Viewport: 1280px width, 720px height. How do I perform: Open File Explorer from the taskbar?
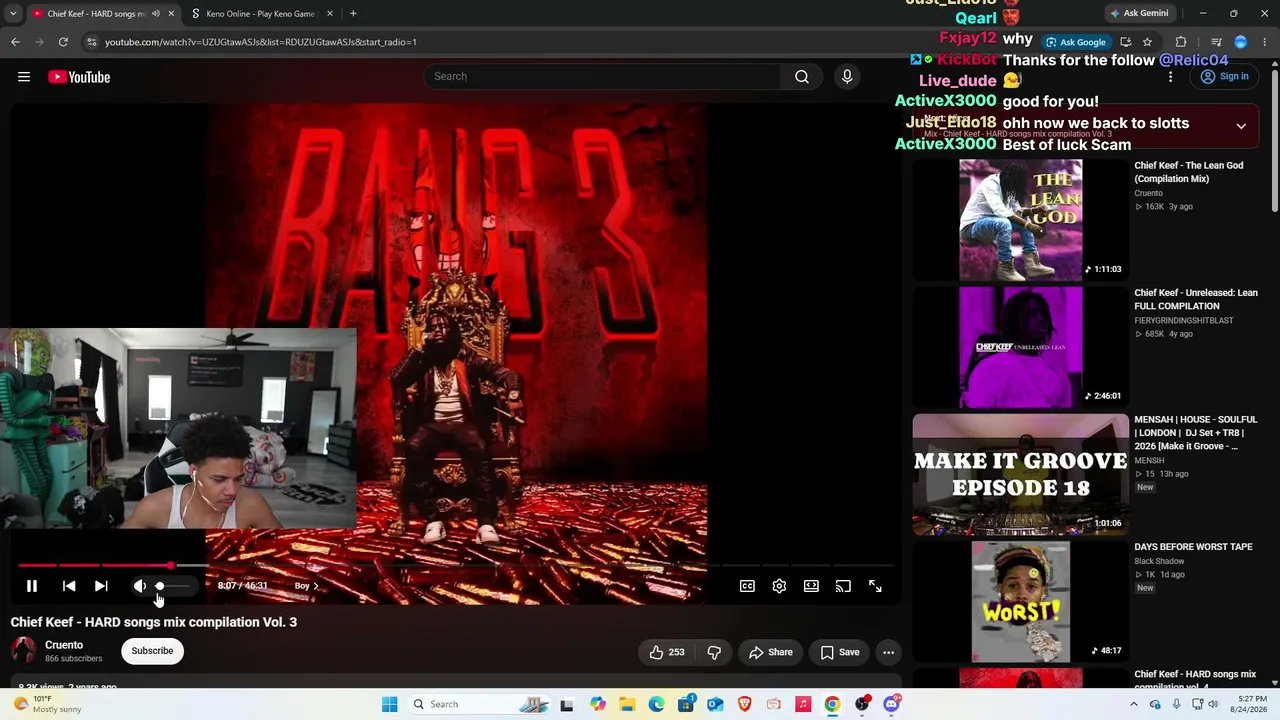[x=627, y=704]
